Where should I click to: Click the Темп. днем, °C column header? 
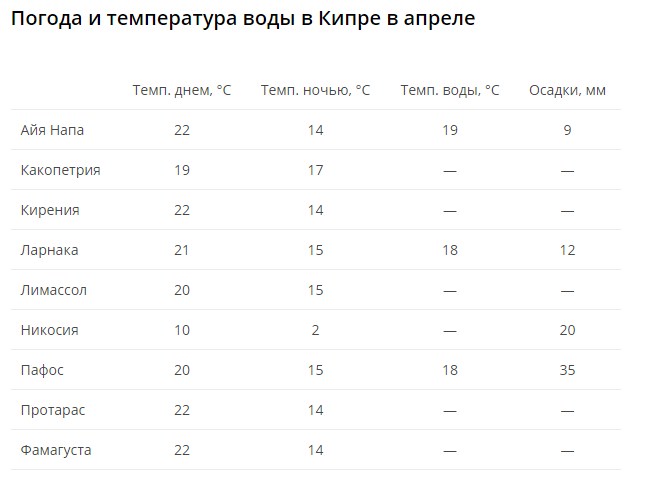pyautogui.click(x=182, y=90)
